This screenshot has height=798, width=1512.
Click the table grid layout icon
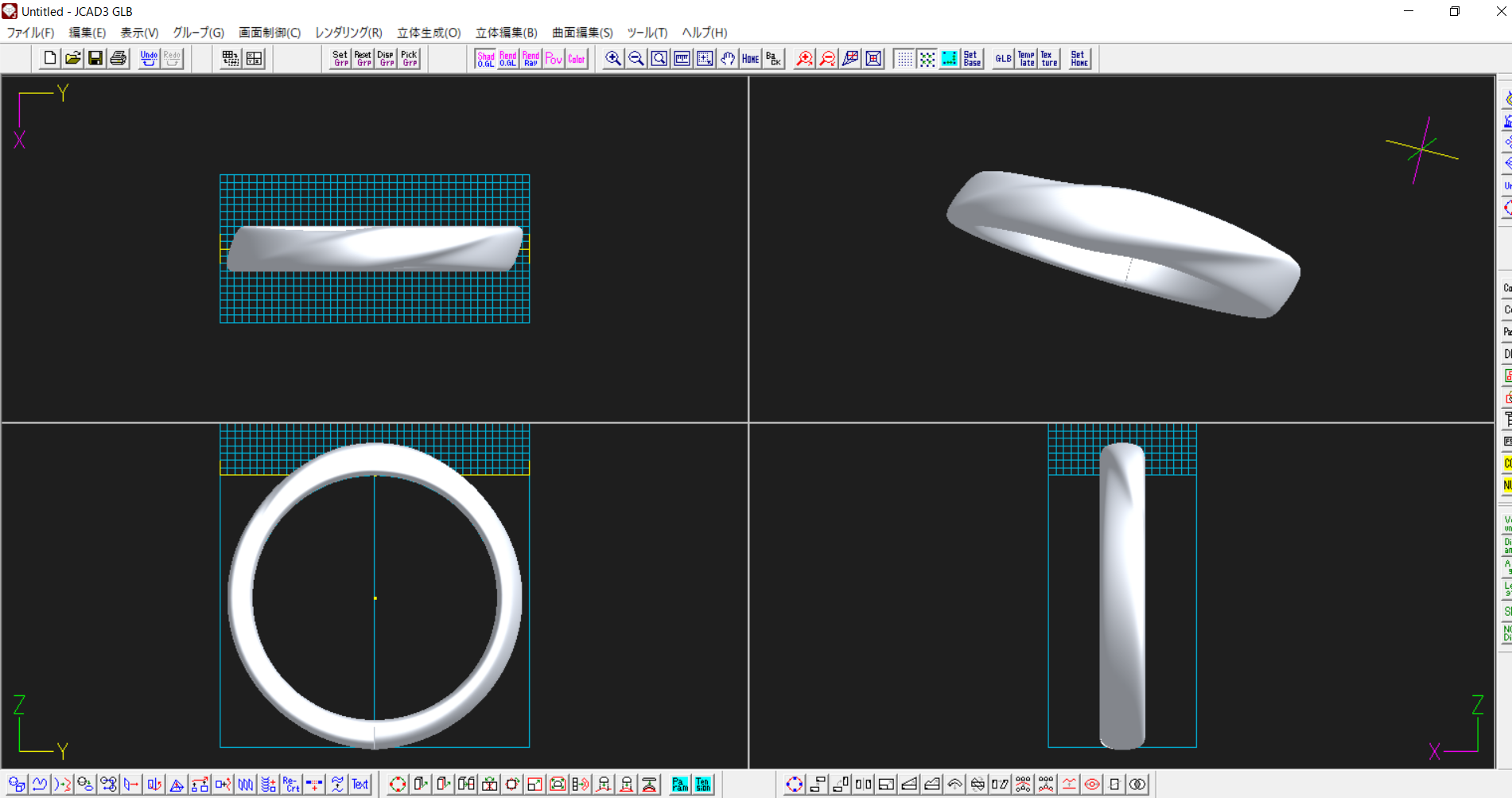coord(231,58)
